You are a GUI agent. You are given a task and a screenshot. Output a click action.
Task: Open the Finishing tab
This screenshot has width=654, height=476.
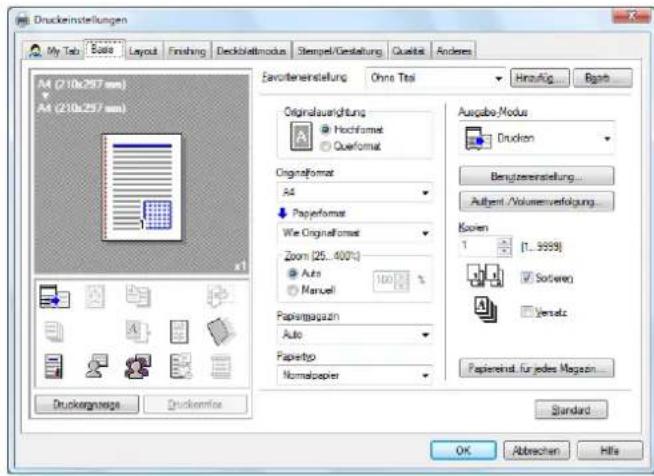coord(187,51)
